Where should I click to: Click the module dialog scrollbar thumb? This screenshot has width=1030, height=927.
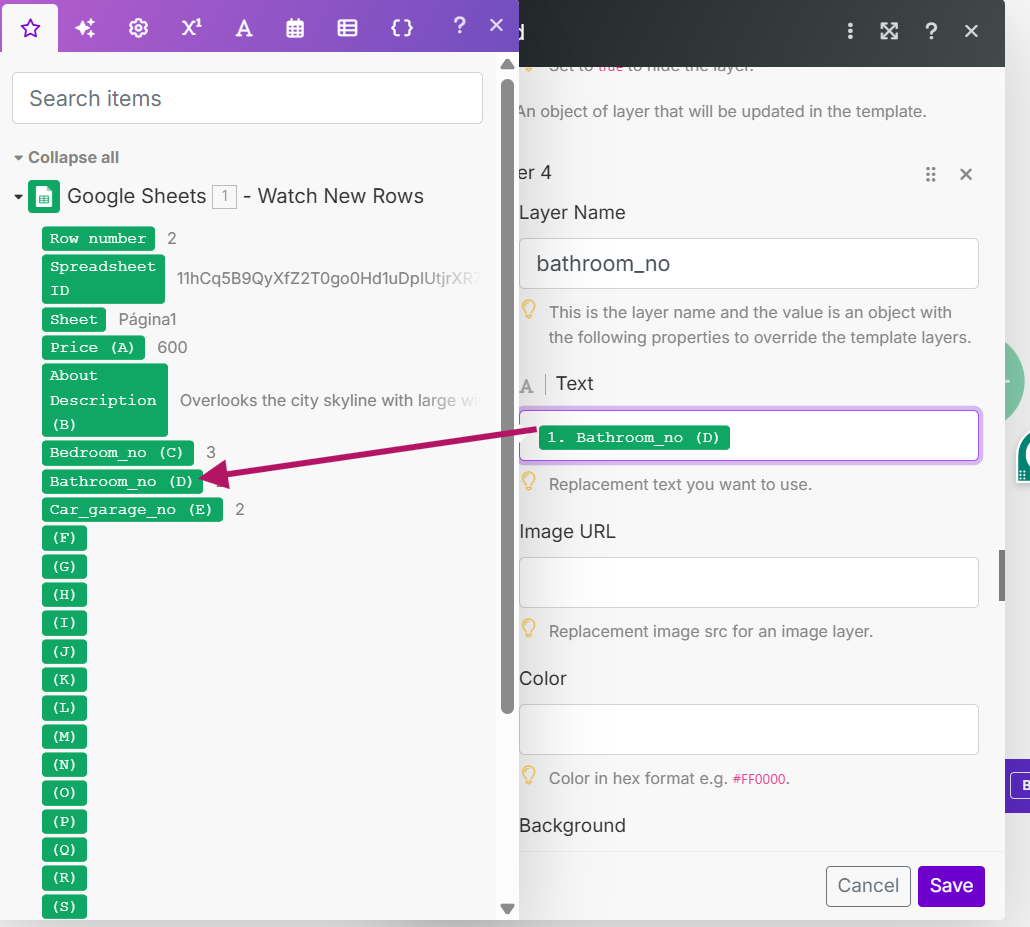coord(1002,576)
